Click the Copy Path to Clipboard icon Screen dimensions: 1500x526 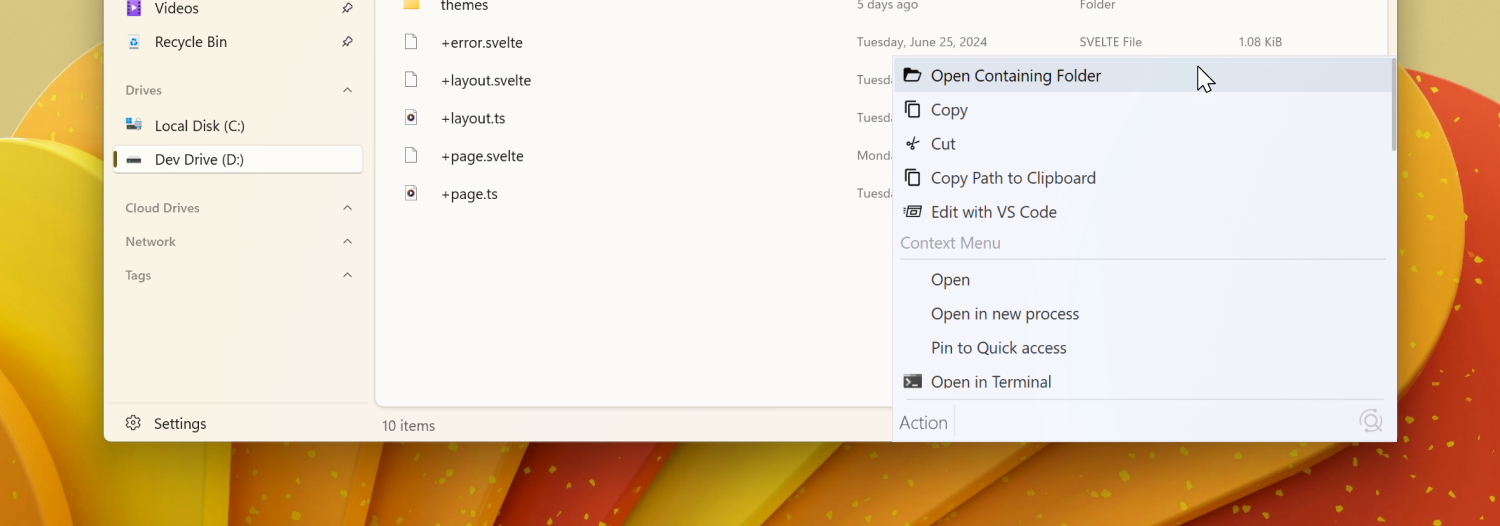(912, 178)
